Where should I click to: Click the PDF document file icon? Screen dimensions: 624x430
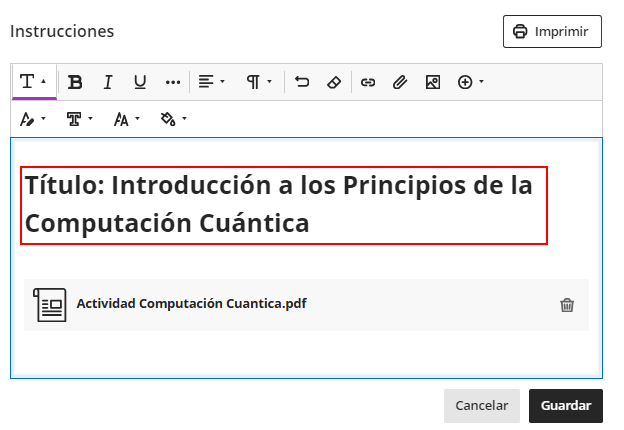[50, 304]
